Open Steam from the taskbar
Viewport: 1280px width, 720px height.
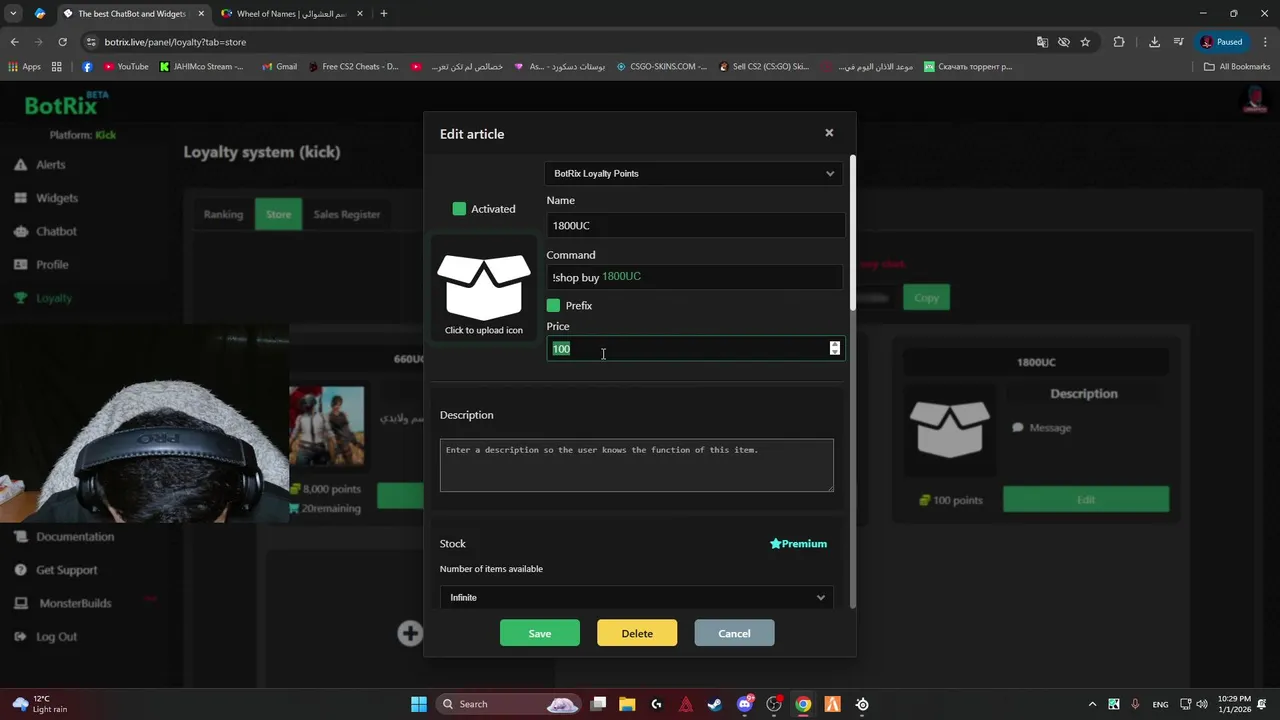[715, 704]
